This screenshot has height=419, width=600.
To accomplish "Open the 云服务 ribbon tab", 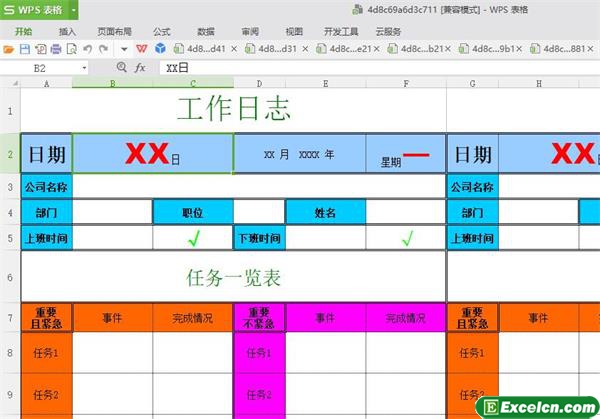I will (x=388, y=32).
